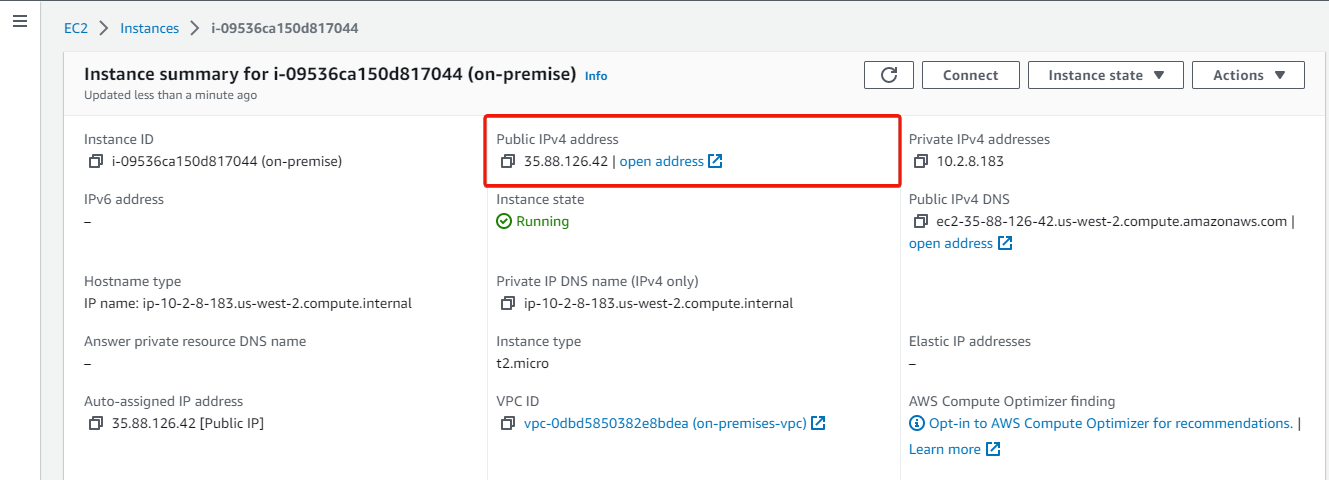Navigate to Instances breadcrumb
Image resolution: width=1329 pixels, height=480 pixels.
pyautogui.click(x=149, y=28)
